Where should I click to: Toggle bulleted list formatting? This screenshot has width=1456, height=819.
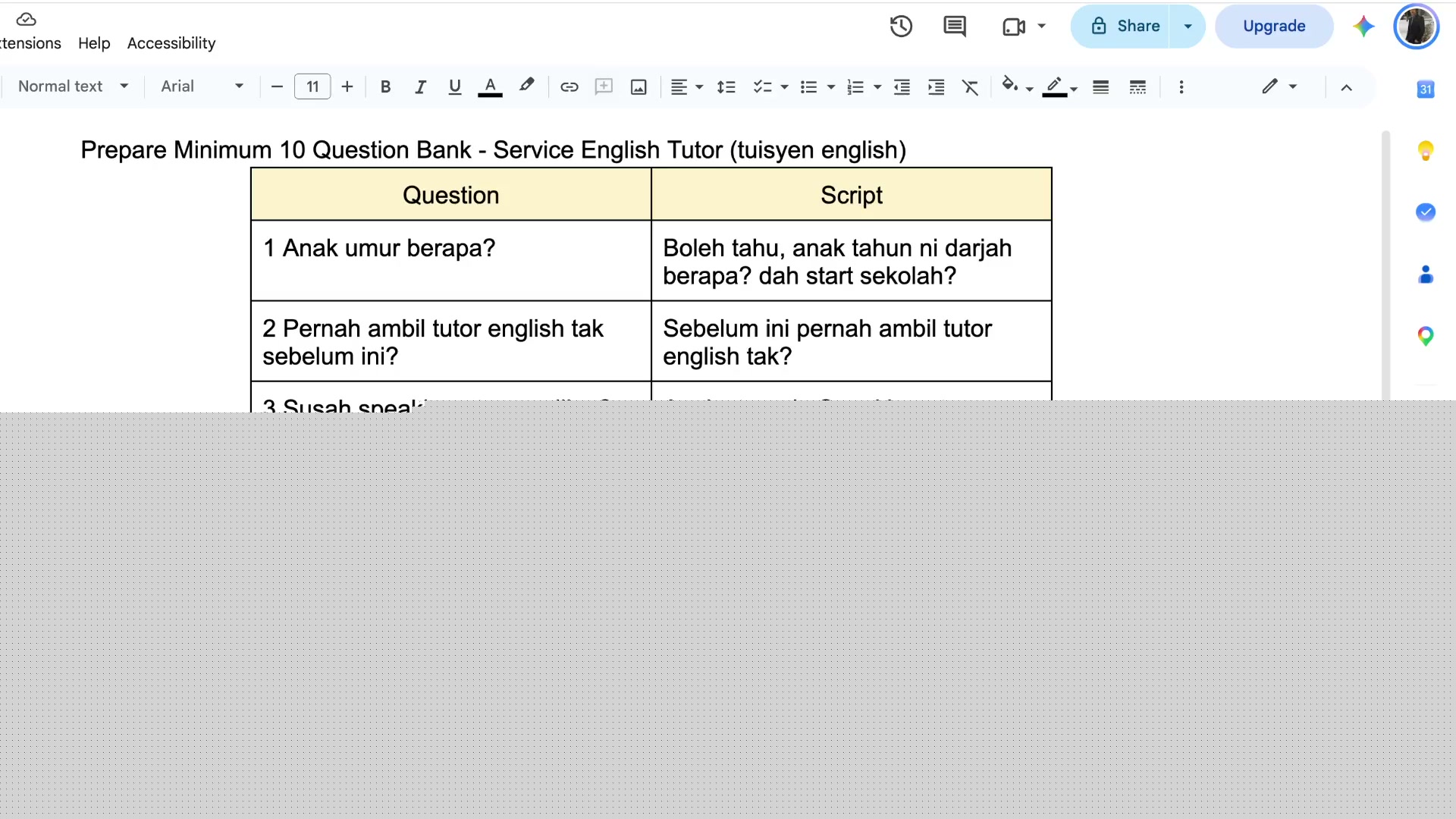[x=809, y=87]
